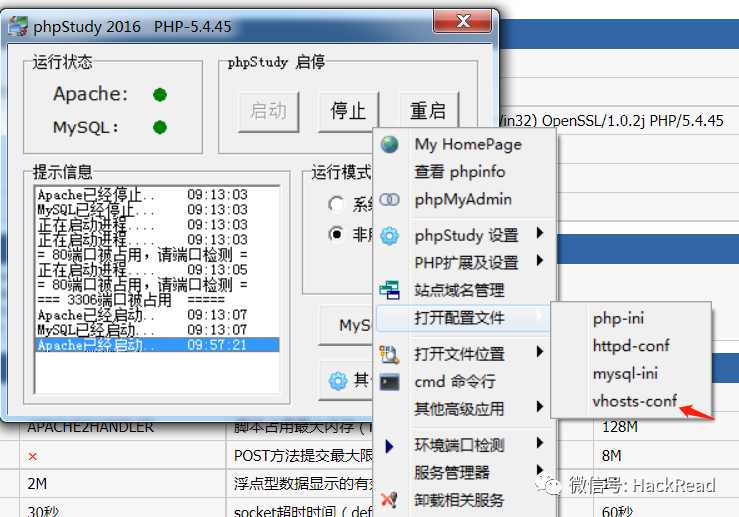This screenshot has width=739, height=517.
Task: Expand the 其他高级应用 submenu arrow
Action: tap(540, 406)
